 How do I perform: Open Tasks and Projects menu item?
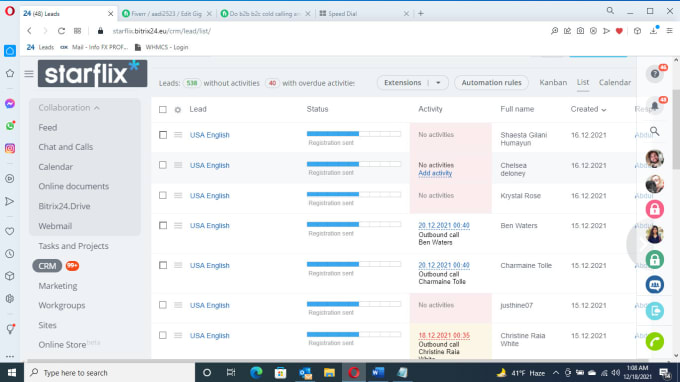(x=73, y=246)
